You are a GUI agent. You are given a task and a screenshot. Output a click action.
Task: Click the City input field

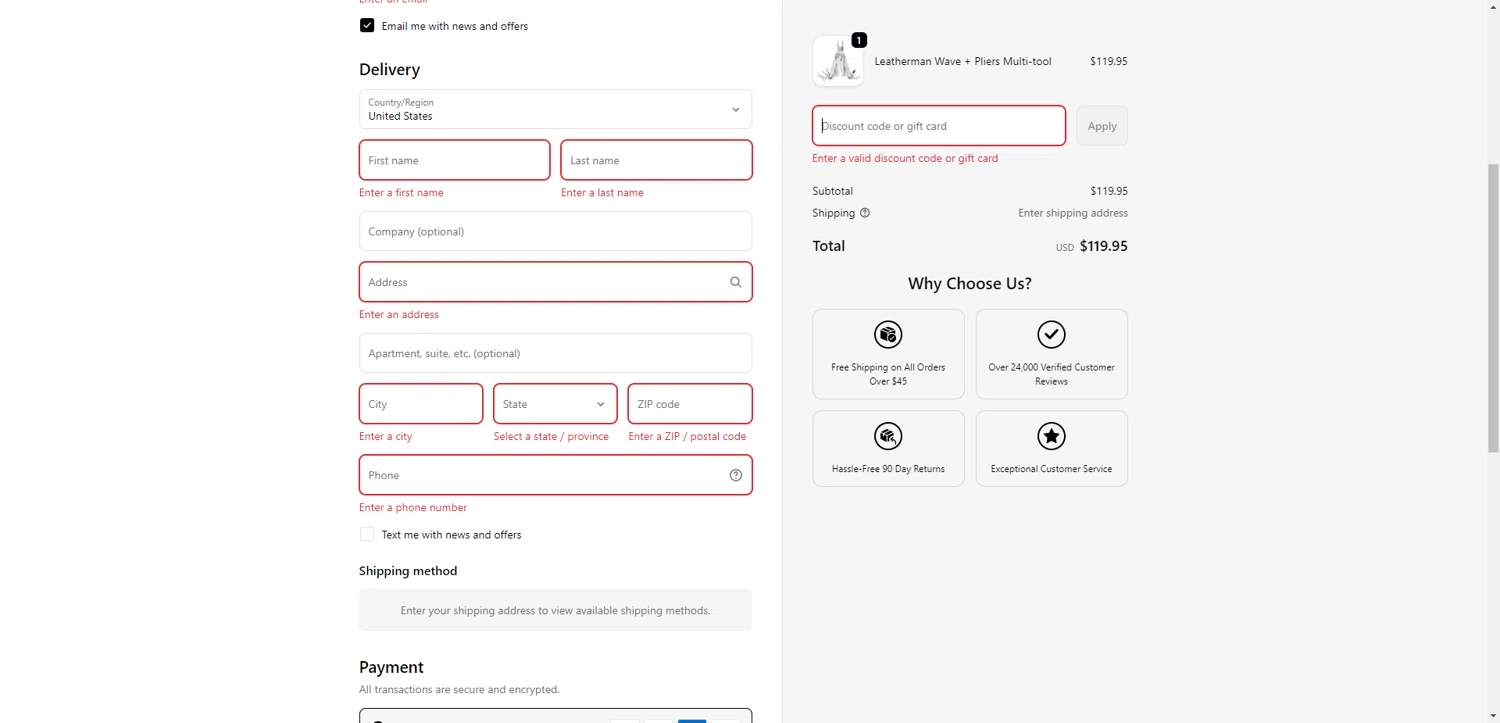coord(420,404)
